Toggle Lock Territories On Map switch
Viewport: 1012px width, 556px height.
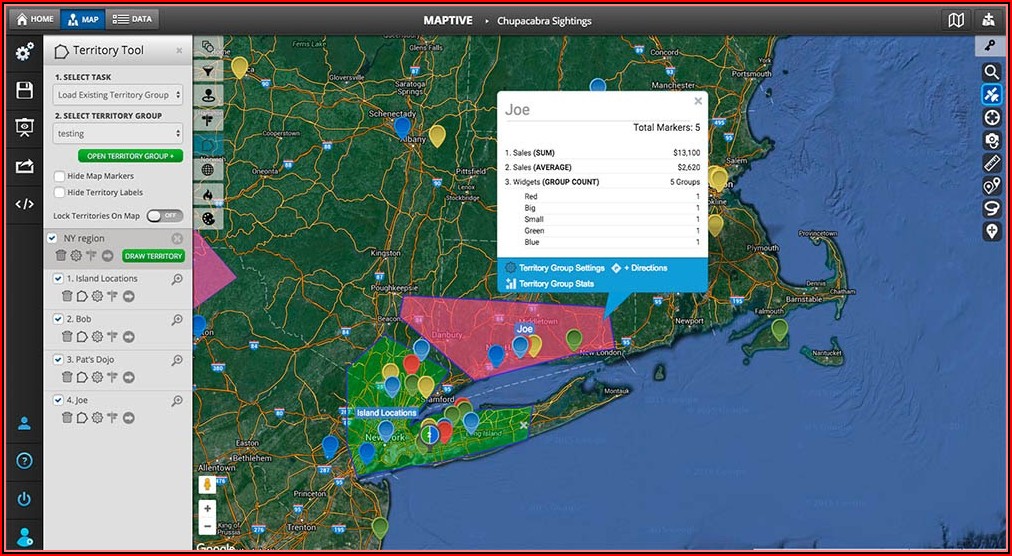tap(165, 215)
